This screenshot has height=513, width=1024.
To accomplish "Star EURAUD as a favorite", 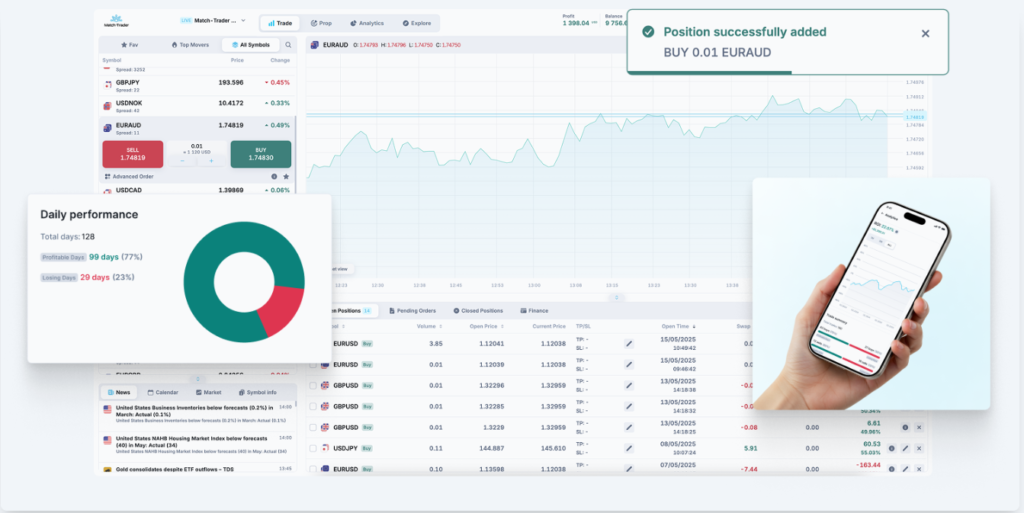I will click(286, 176).
